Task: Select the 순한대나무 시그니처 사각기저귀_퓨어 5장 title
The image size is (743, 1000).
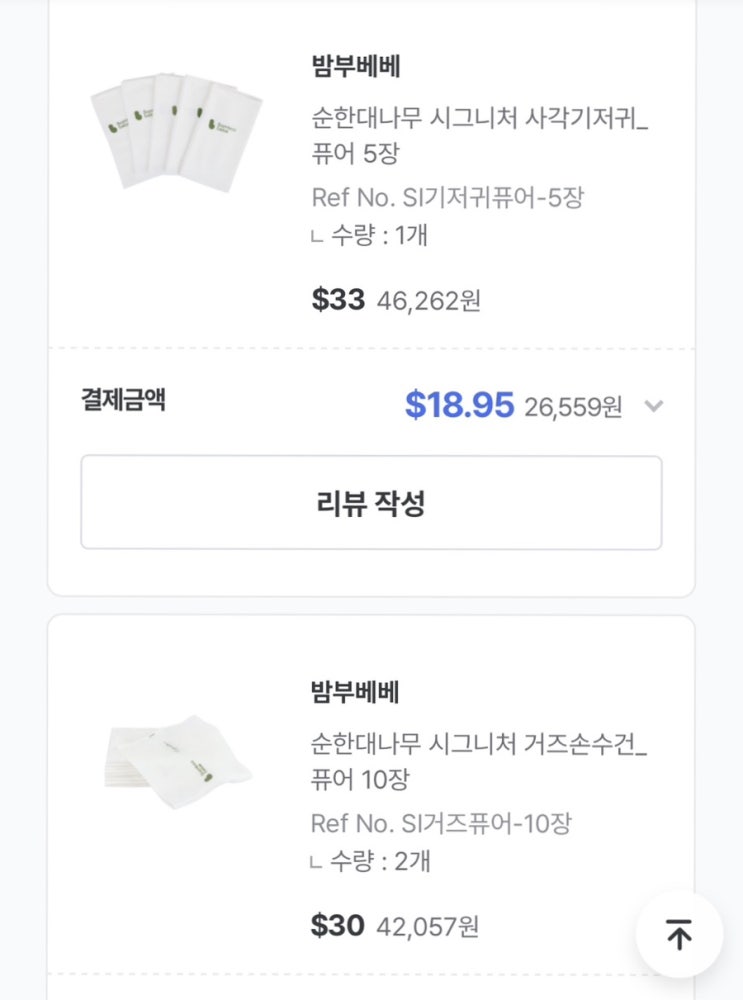Action: click(x=480, y=135)
